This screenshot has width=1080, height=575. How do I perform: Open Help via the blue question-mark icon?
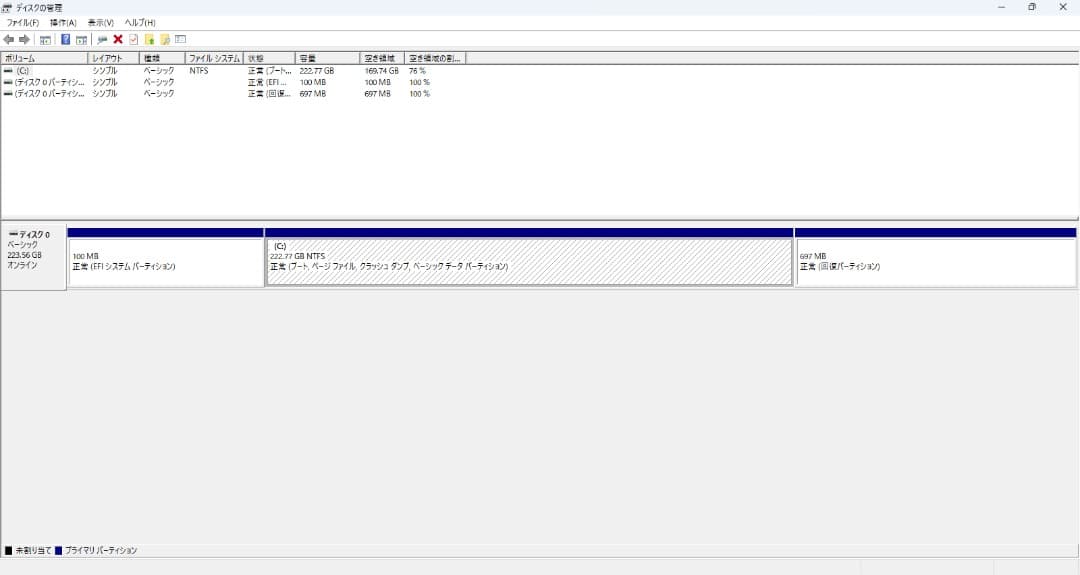(x=65, y=40)
